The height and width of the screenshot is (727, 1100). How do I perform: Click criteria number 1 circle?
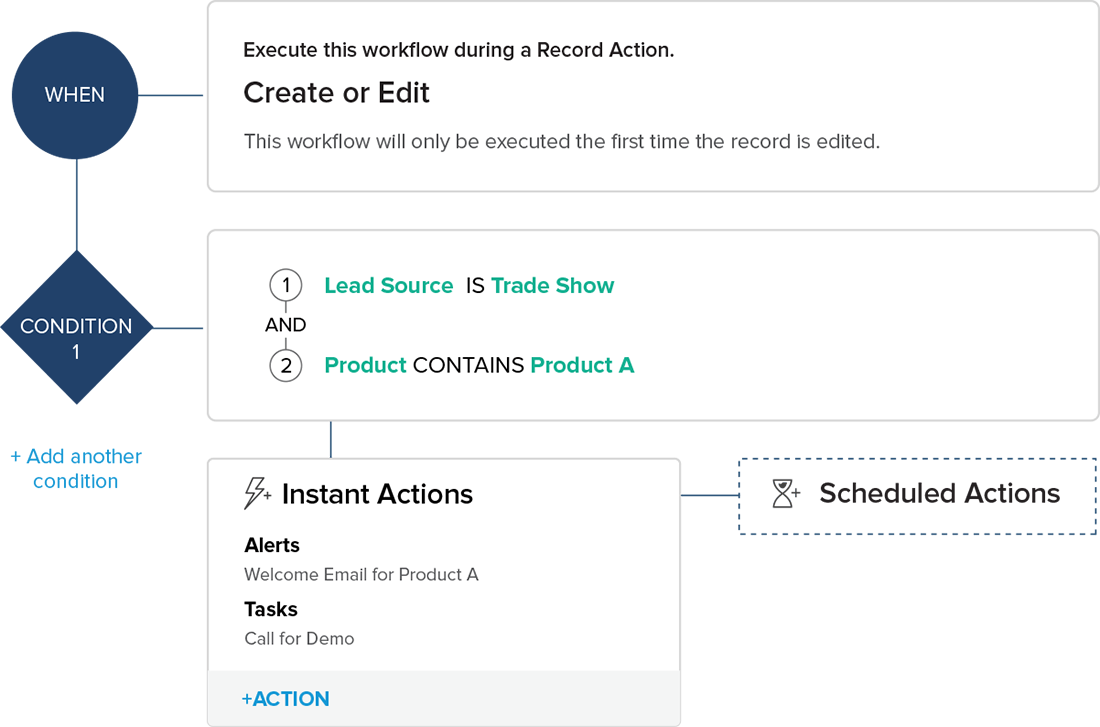[x=286, y=286]
